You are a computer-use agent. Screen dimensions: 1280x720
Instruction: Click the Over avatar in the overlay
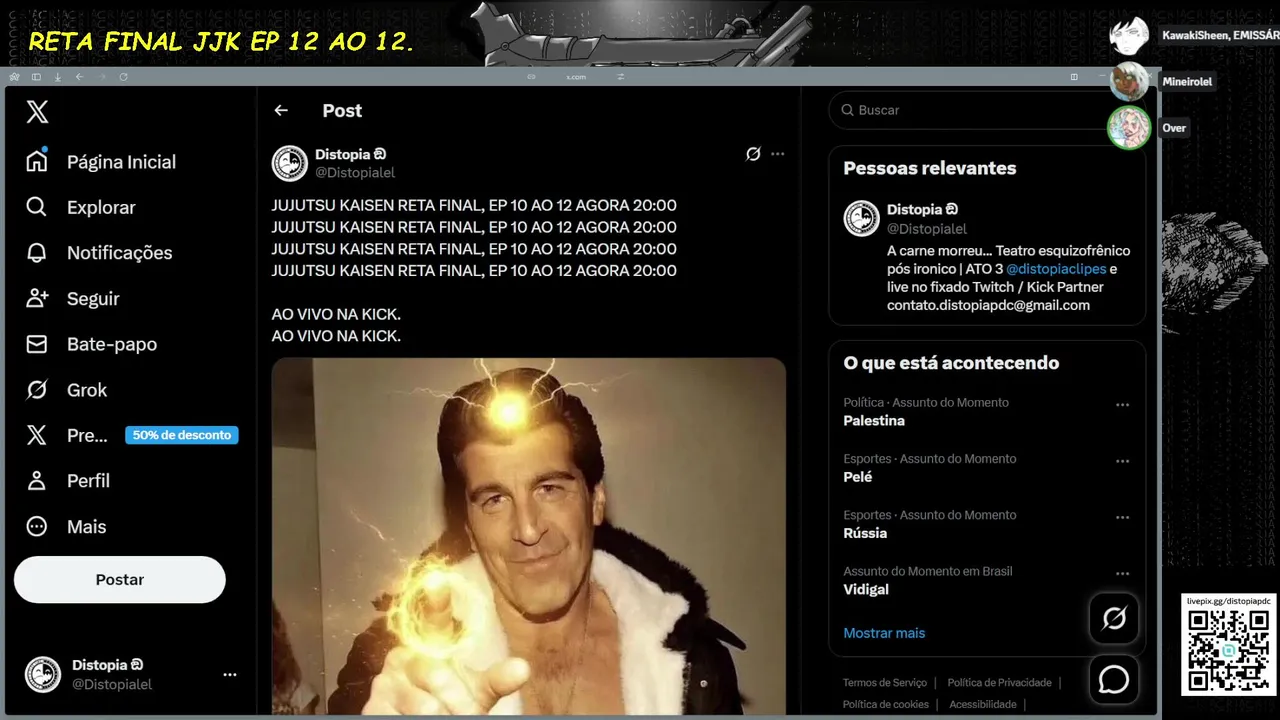pyautogui.click(x=1129, y=128)
